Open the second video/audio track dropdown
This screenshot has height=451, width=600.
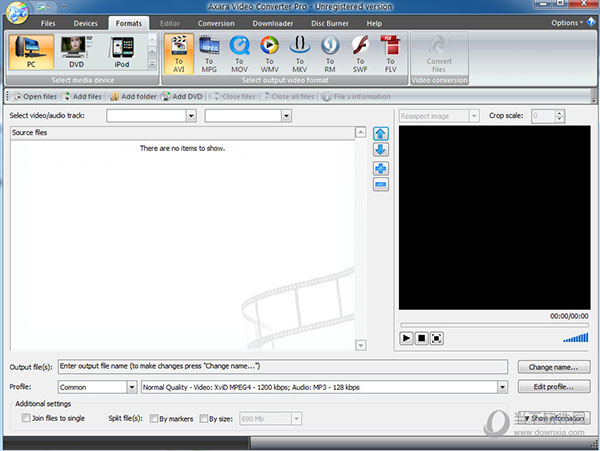[286, 116]
